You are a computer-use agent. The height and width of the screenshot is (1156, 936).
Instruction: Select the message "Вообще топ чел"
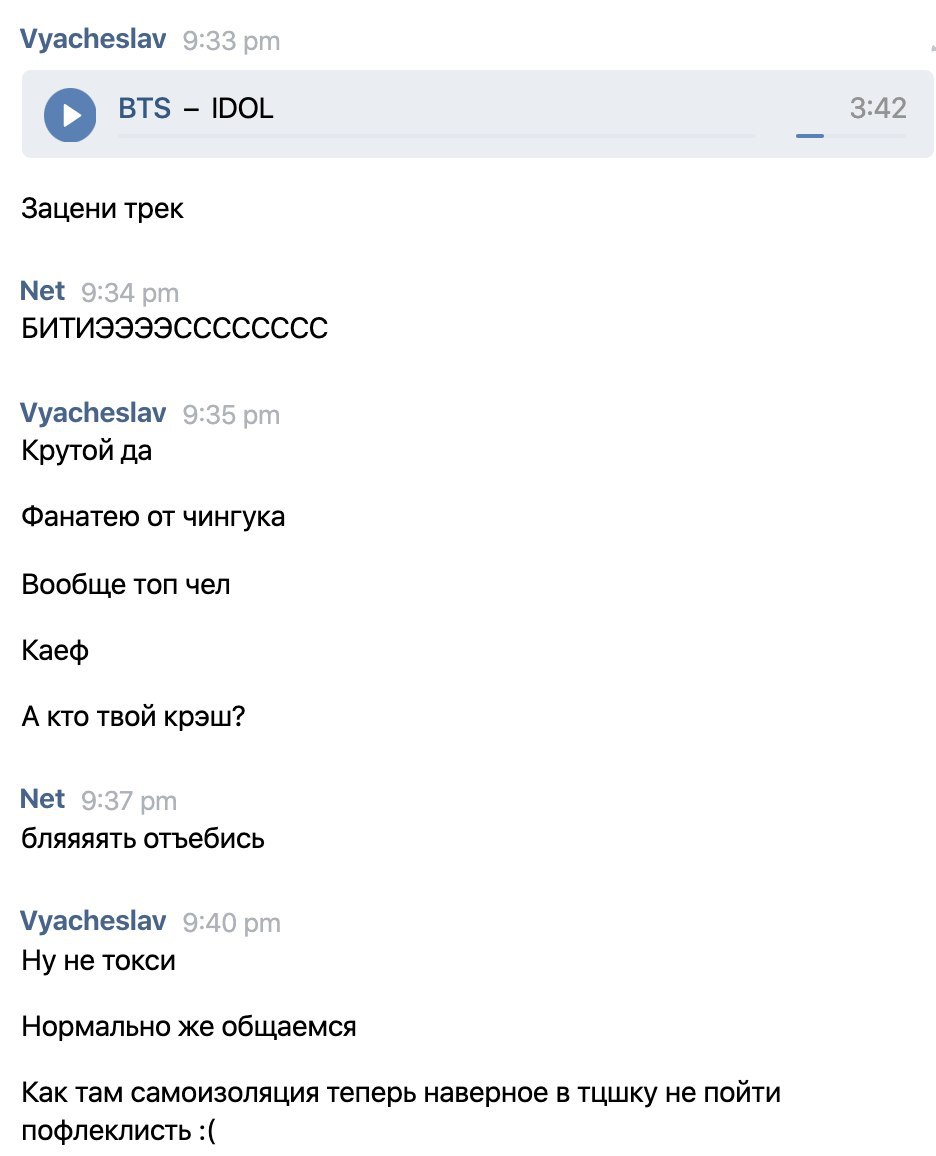(x=126, y=585)
